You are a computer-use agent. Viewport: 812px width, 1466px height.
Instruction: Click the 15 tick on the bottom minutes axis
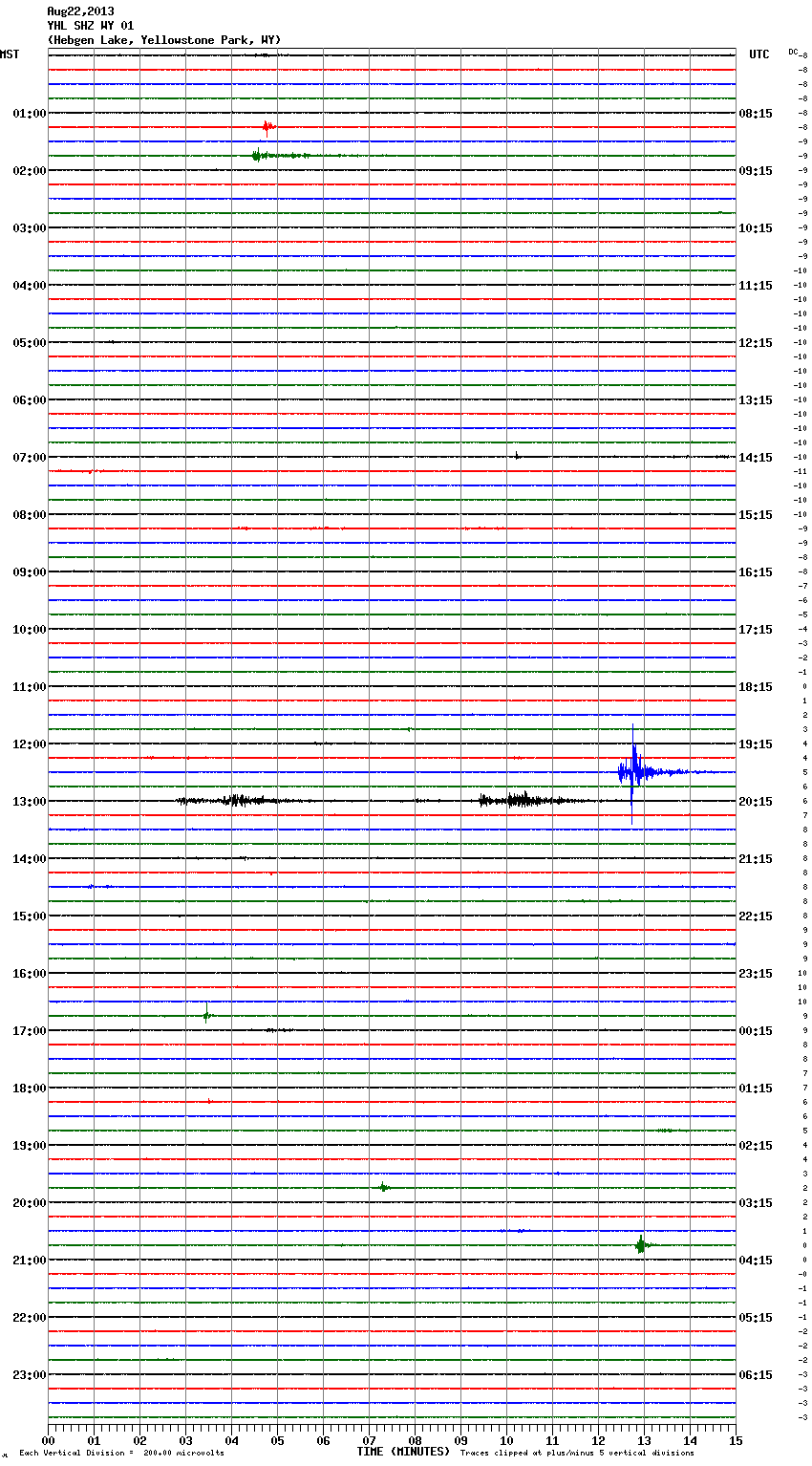(x=736, y=1440)
